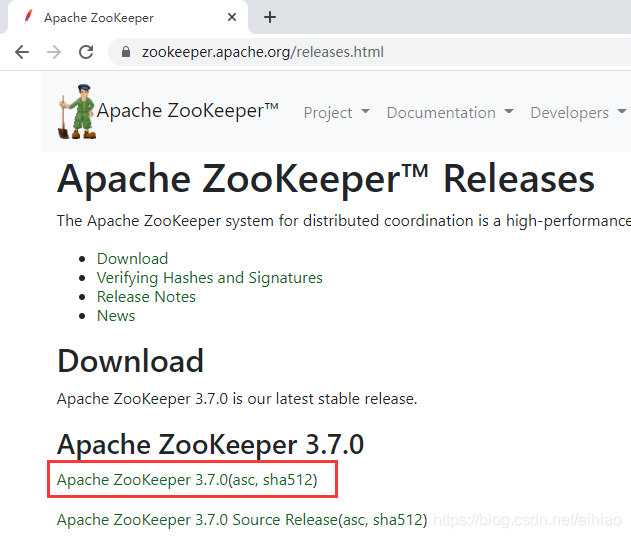Close the Apache ZooKeeper tab
631x538 pixels.
click(x=232, y=17)
